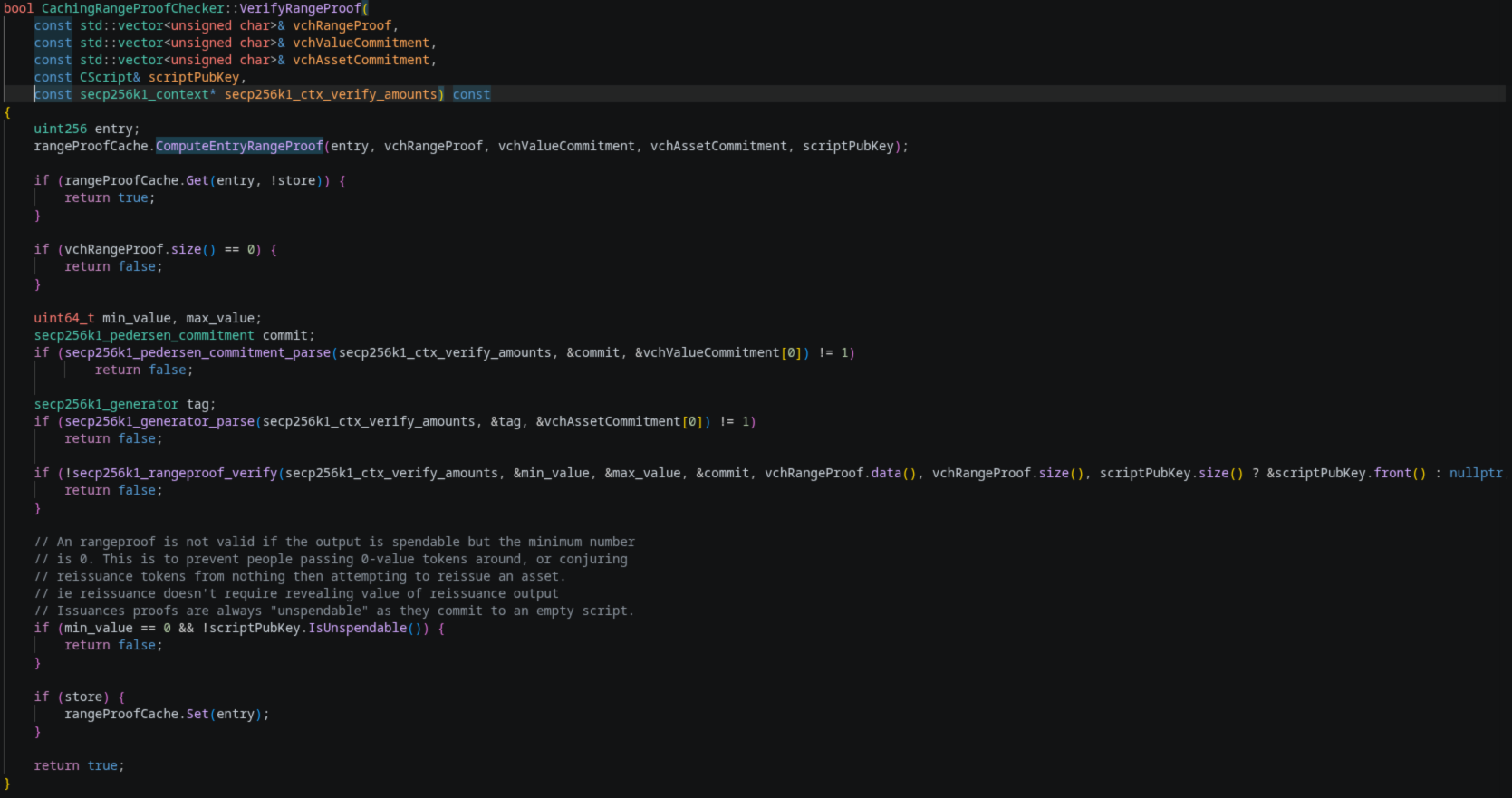
Task: Click the "if (store)" condition
Action: click(x=72, y=697)
